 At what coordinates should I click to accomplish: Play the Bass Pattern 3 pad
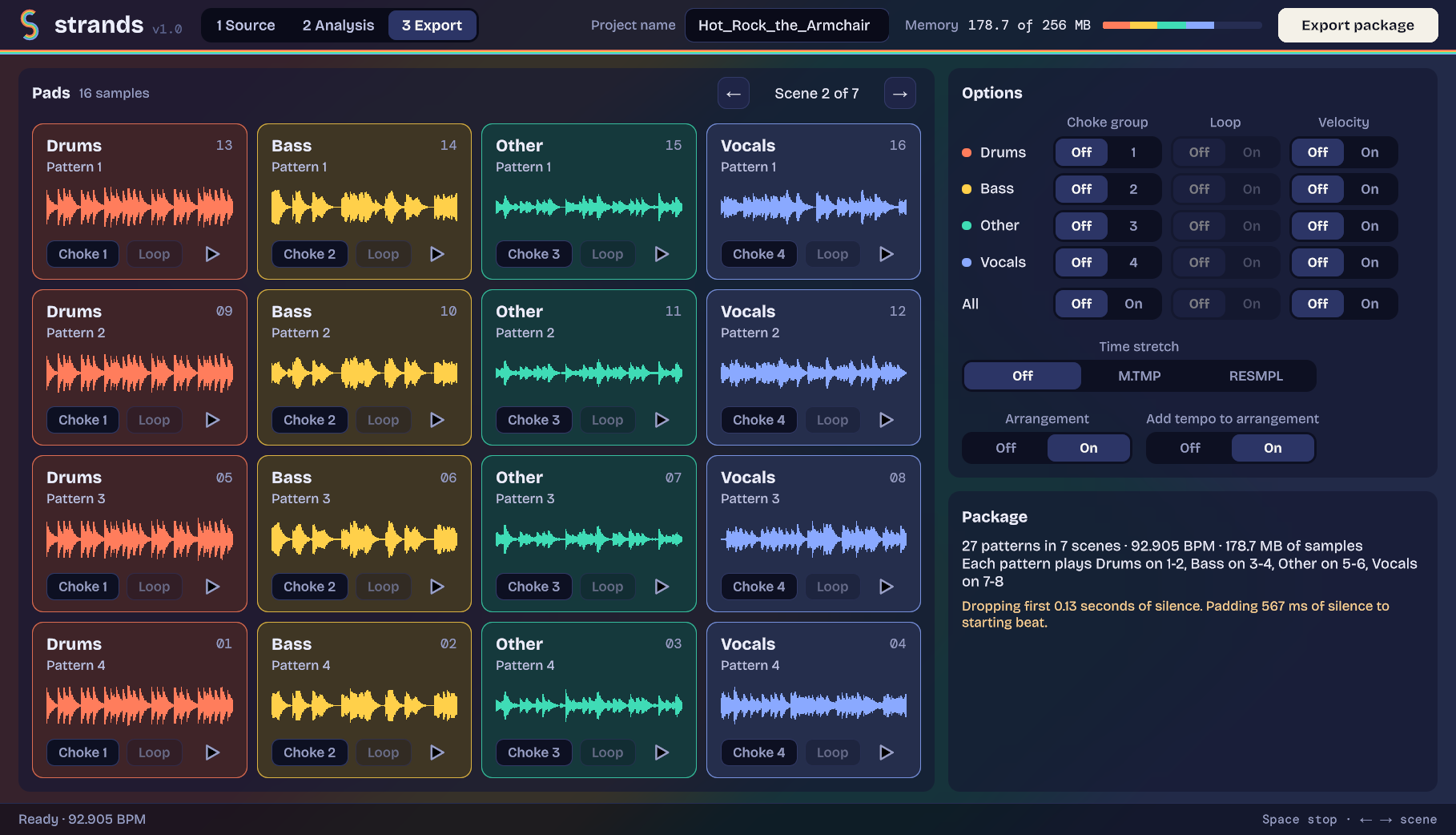click(437, 587)
